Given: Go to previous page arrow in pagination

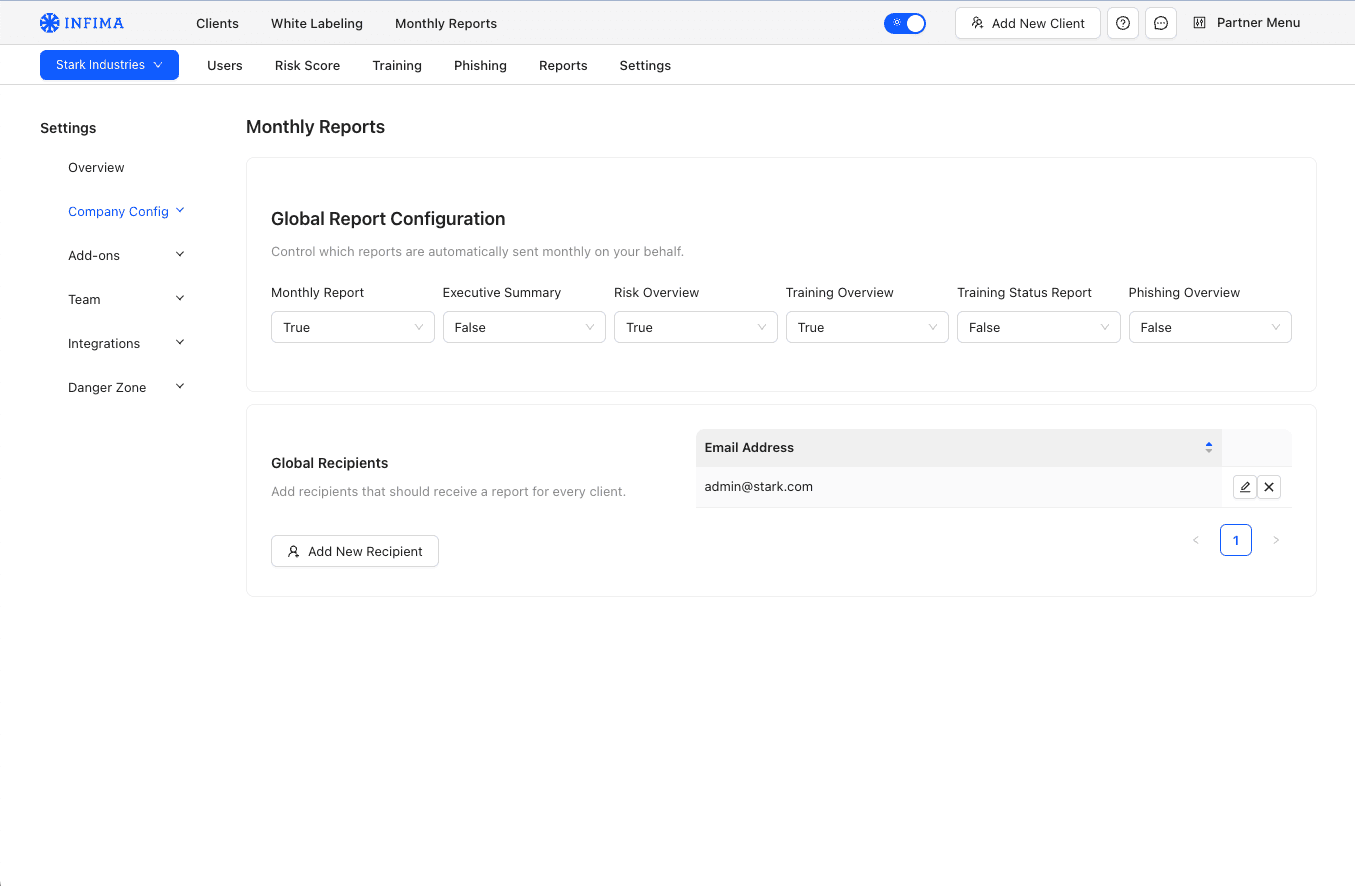Looking at the screenshot, I should click(x=1196, y=540).
